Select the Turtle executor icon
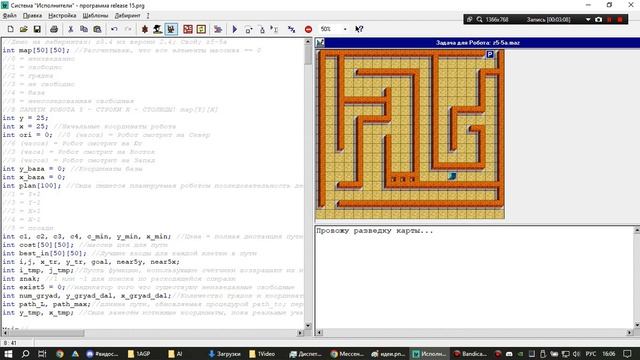This screenshot has width=640, height=360. (x=144, y=29)
